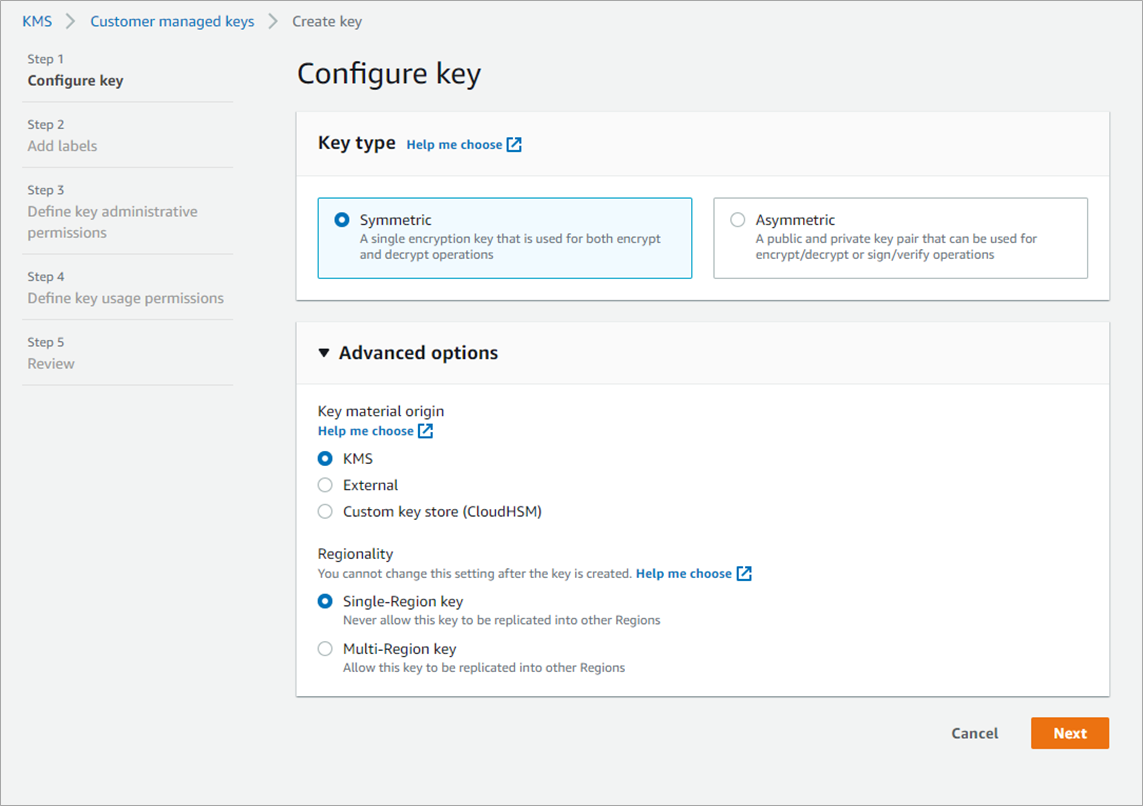The height and width of the screenshot is (806, 1143).
Task: Open Customer managed keys breadcrumb
Action: (x=172, y=21)
